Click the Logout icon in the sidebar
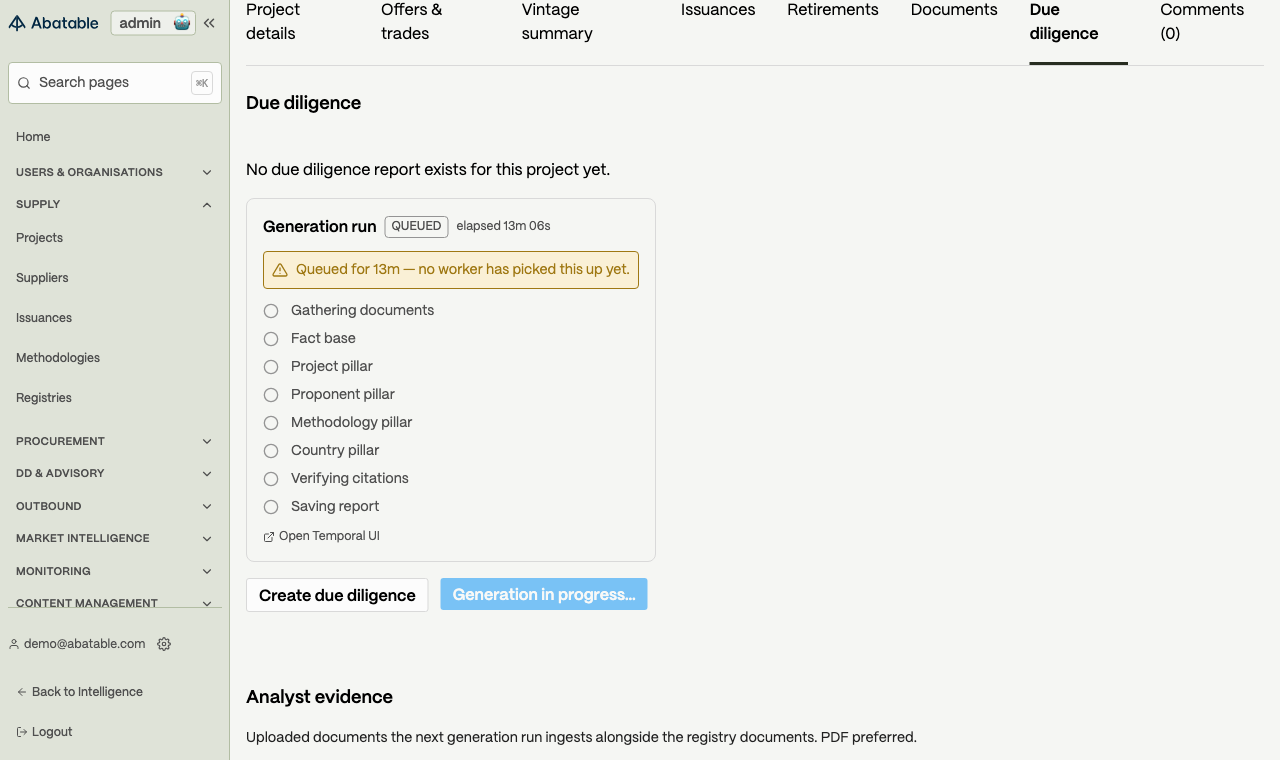The image size is (1280, 760). click(22, 732)
